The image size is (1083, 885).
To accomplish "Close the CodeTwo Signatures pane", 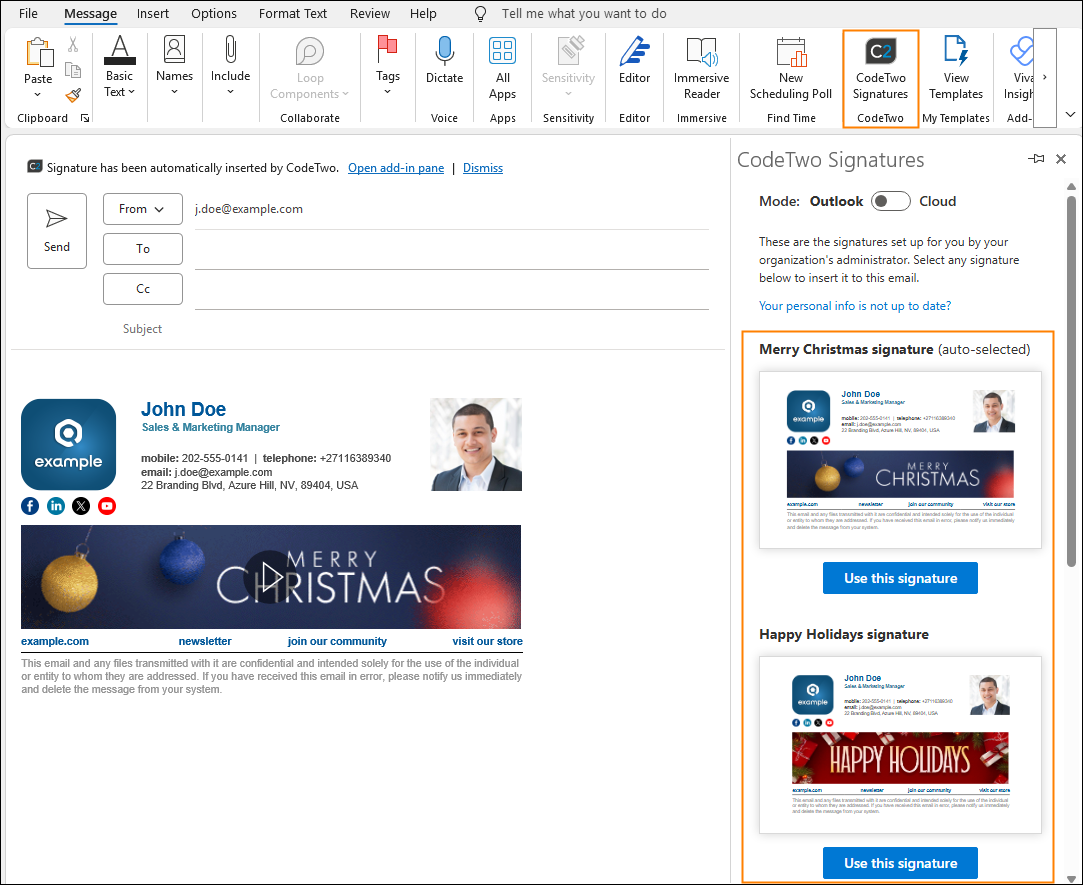I will [x=1061, y=159].
